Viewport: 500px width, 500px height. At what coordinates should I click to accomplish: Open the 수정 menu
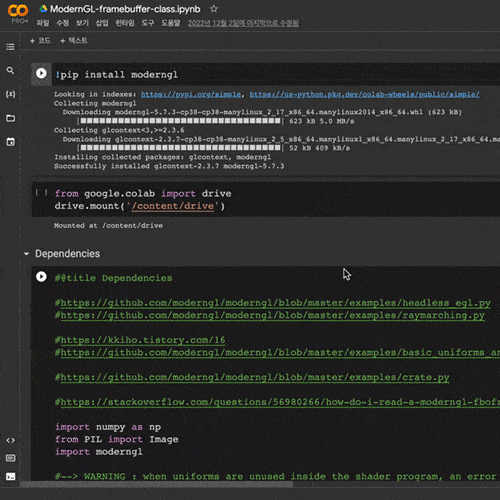pyautogui.click(x=62, y=23)
